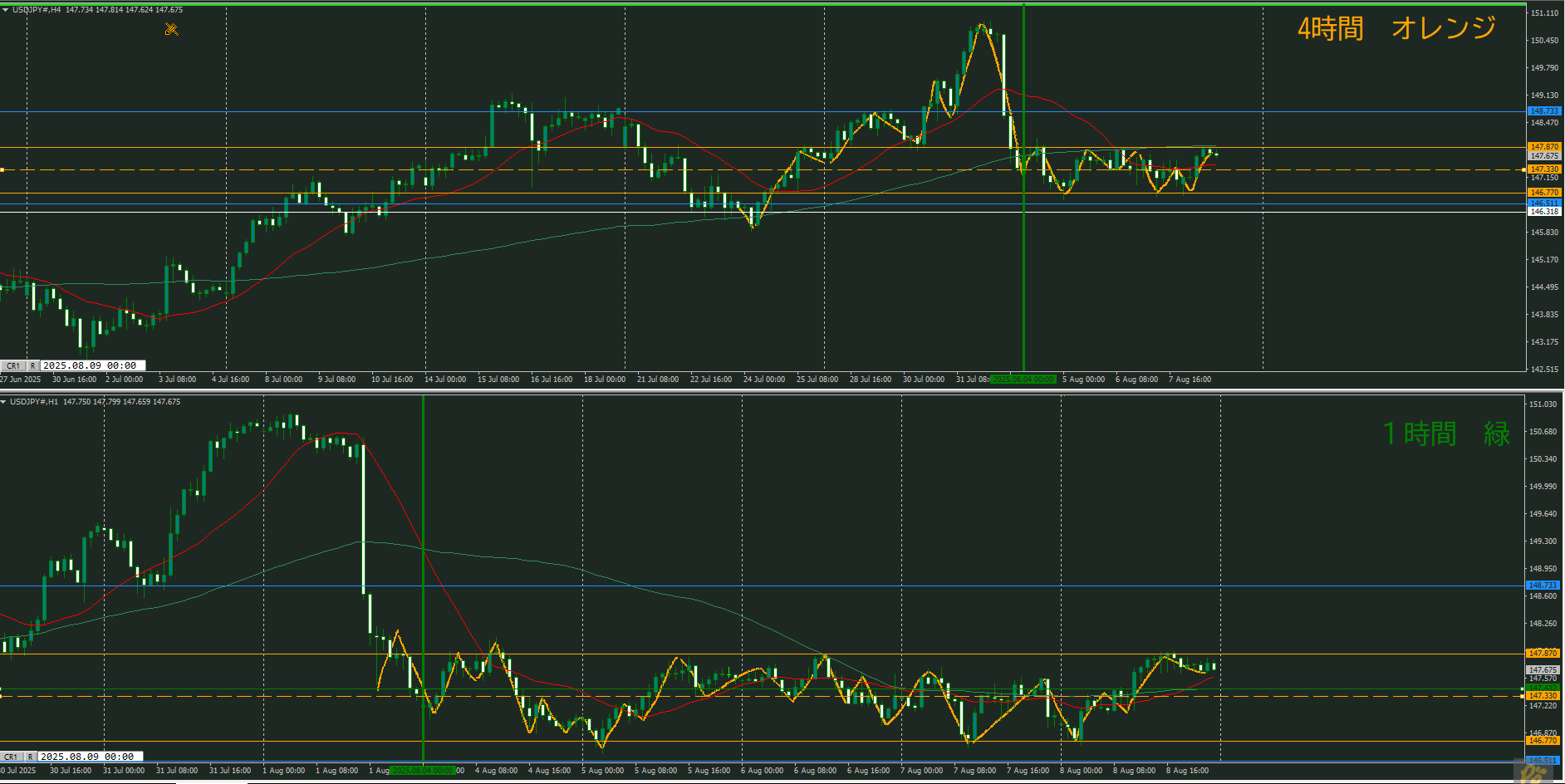Screen dimensions: 1565x784
Task: Click '1 Aug 00:00' on H1 time axis
Action: tap(284, 771)
